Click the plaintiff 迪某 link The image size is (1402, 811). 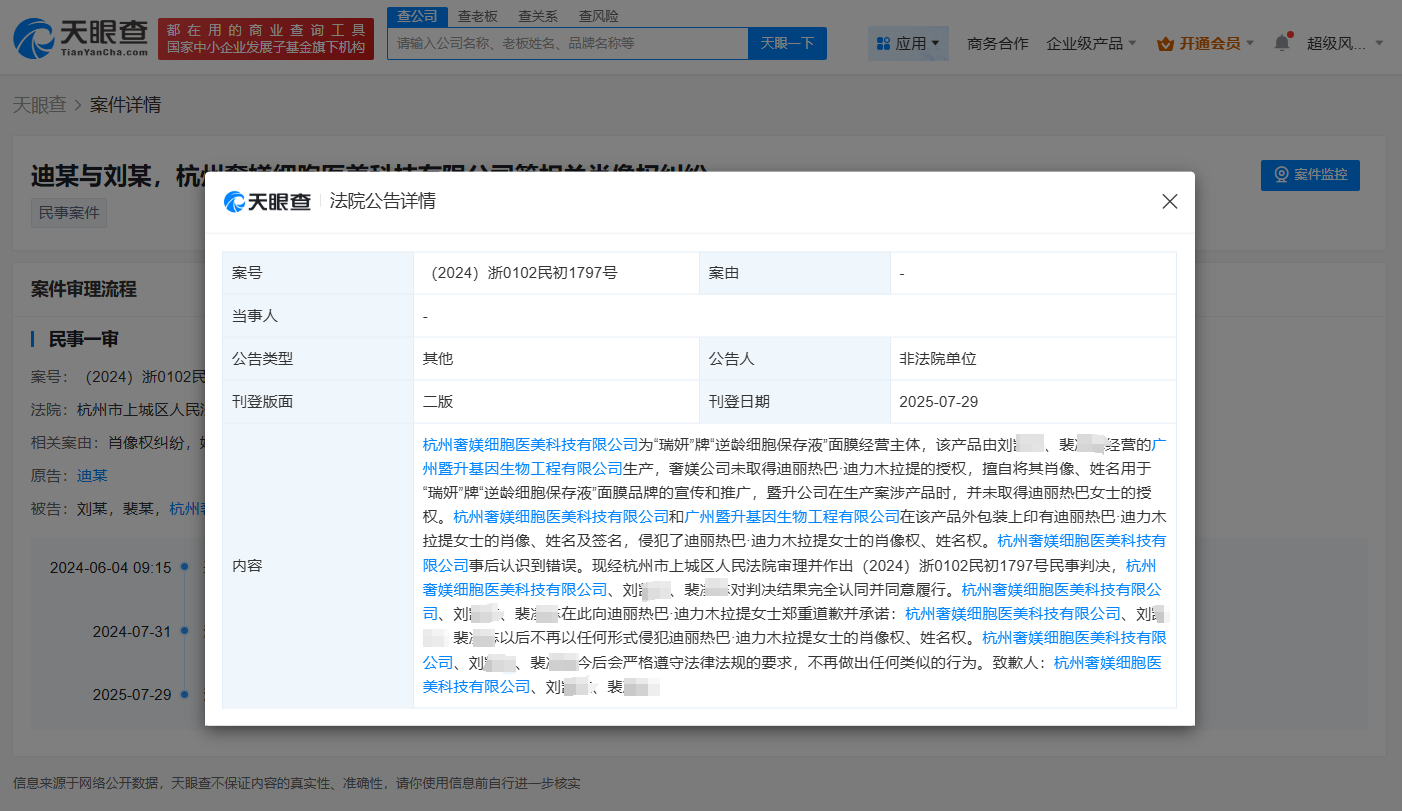92,475
